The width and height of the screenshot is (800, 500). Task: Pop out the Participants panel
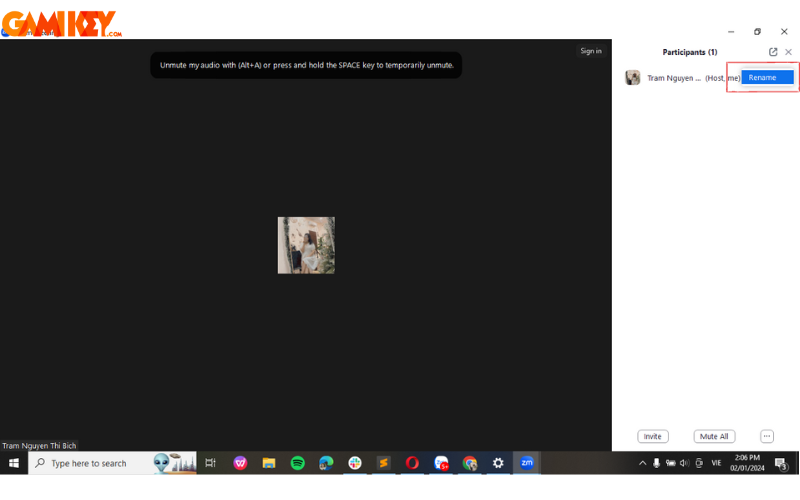tap(773, 52)
